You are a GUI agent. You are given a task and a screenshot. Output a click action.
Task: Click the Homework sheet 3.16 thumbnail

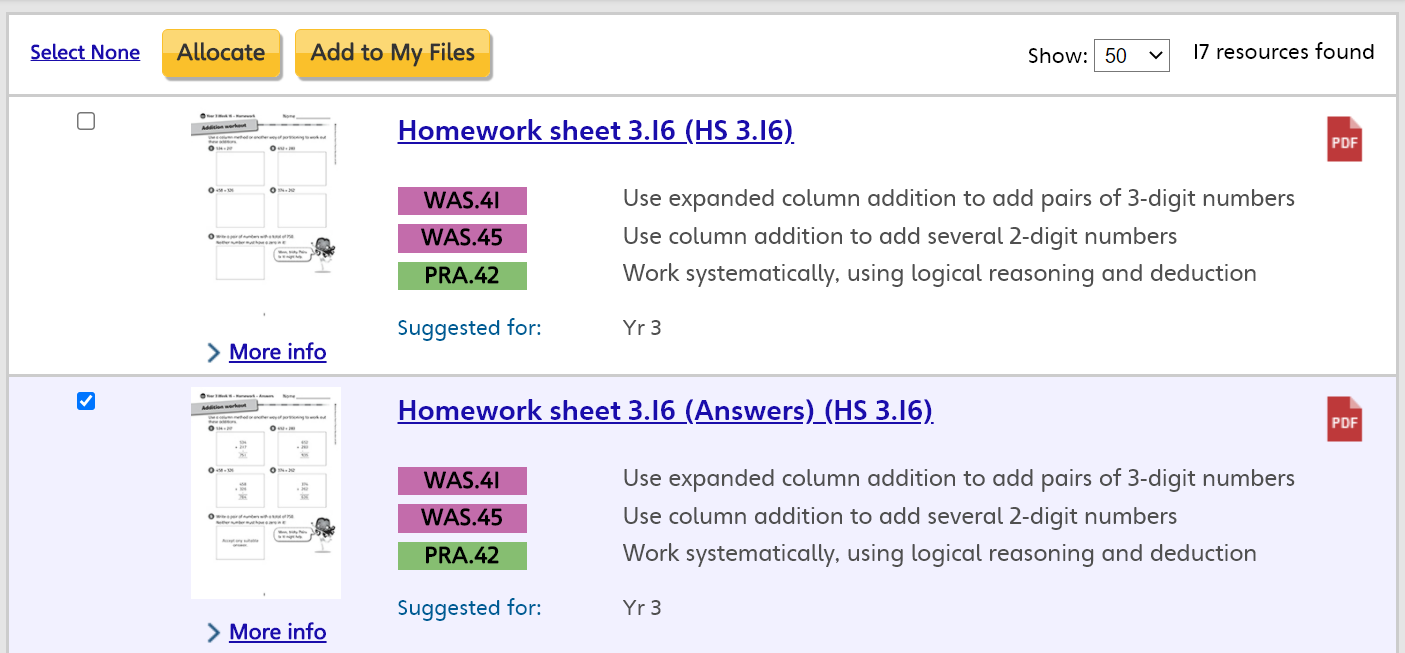(x=265, y=213)
